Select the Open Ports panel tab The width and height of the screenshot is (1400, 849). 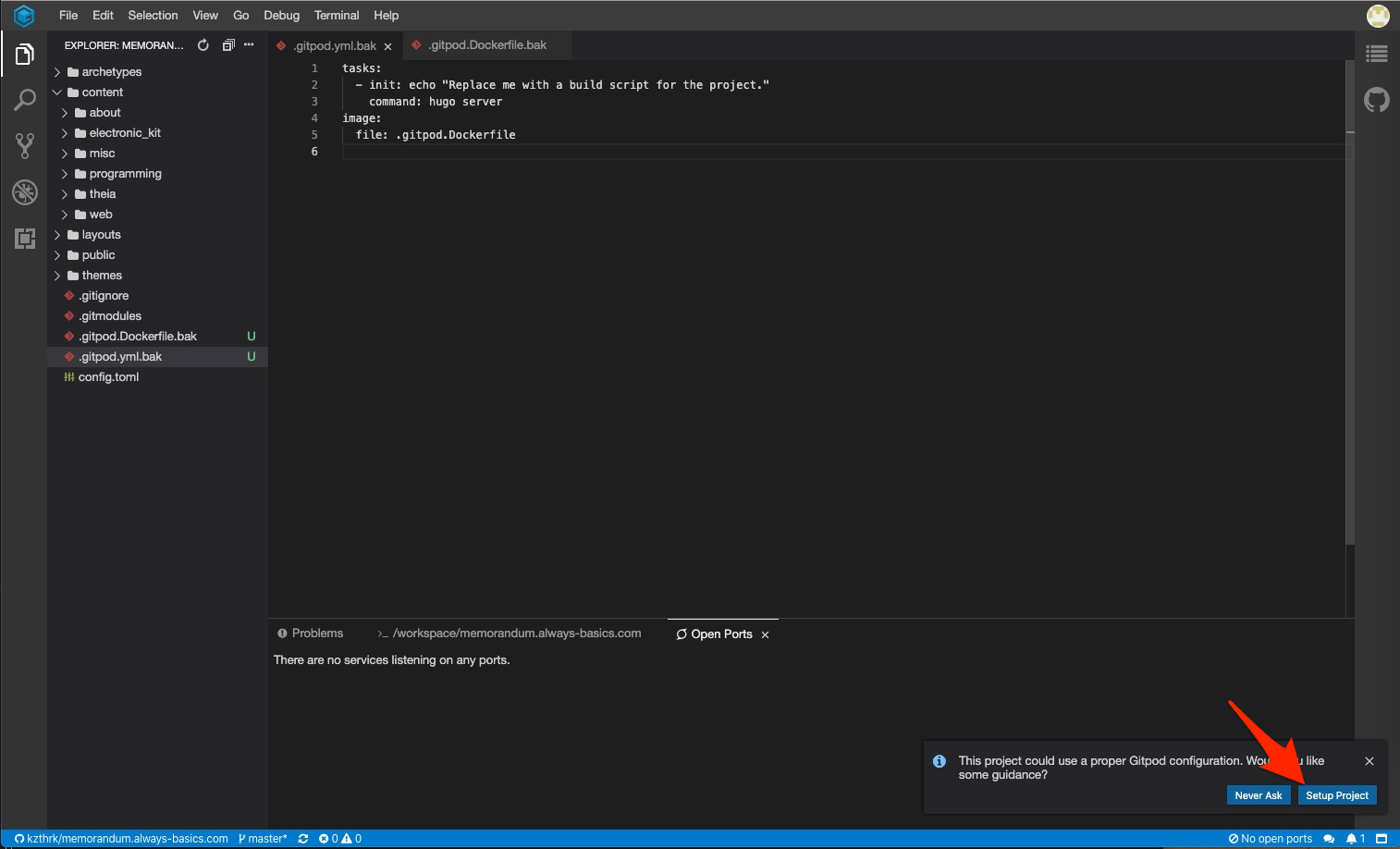click(722, 634)
